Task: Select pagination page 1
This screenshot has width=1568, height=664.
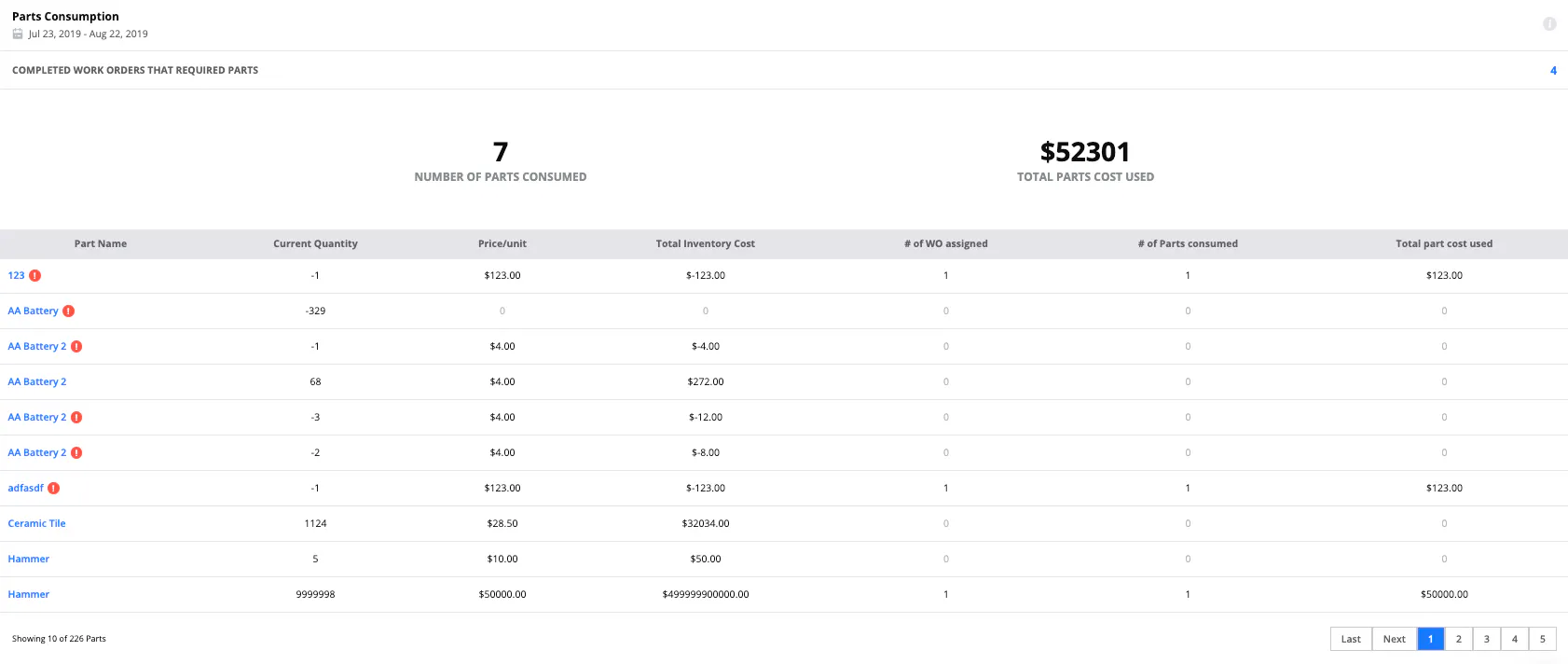Action: pos(1431,639)
